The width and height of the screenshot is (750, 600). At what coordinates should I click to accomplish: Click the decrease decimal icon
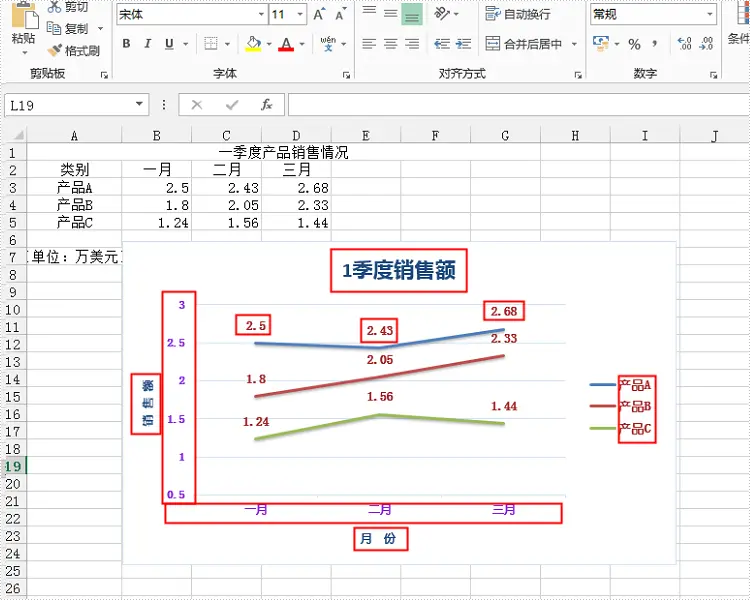pyautogui.click(x=706, y=44)
